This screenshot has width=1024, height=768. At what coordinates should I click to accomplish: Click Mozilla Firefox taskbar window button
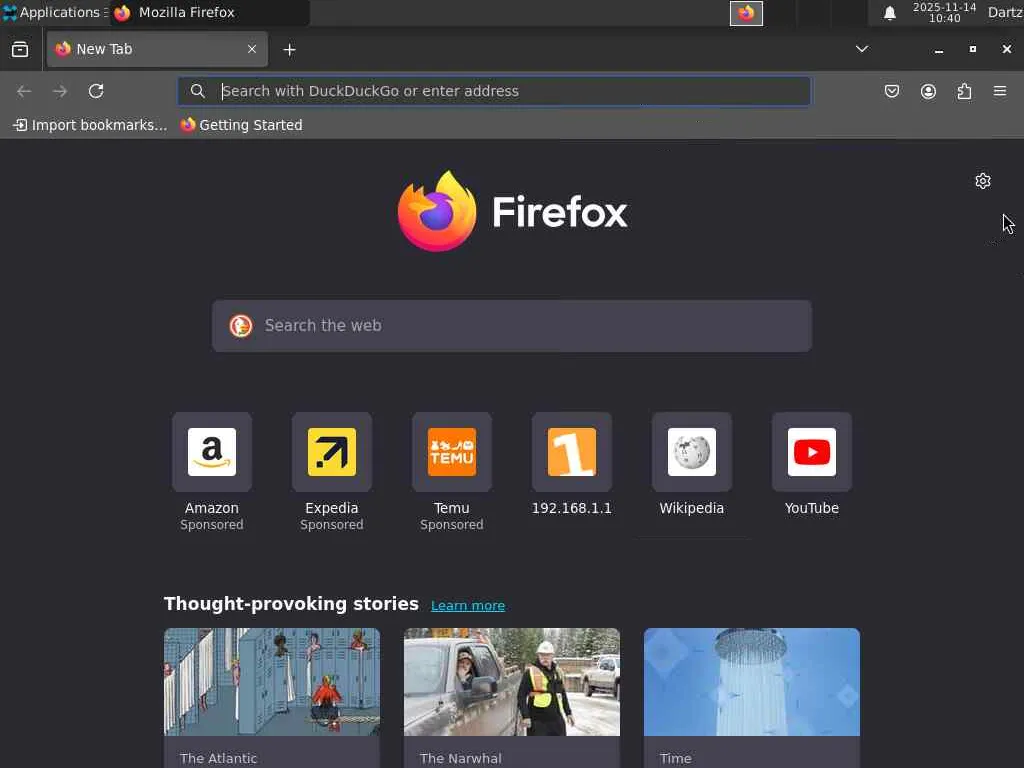209,12
